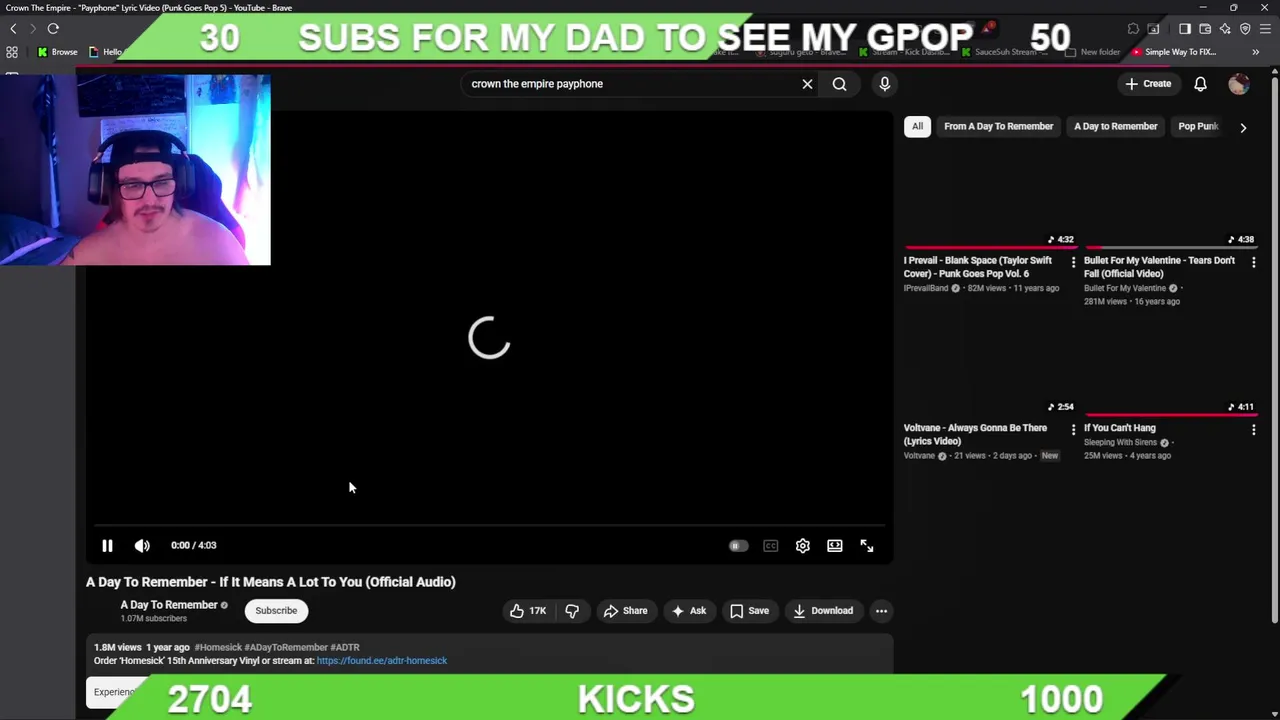Click the video title text
The width and height of the screenshot is (1280, 720).
270,582
